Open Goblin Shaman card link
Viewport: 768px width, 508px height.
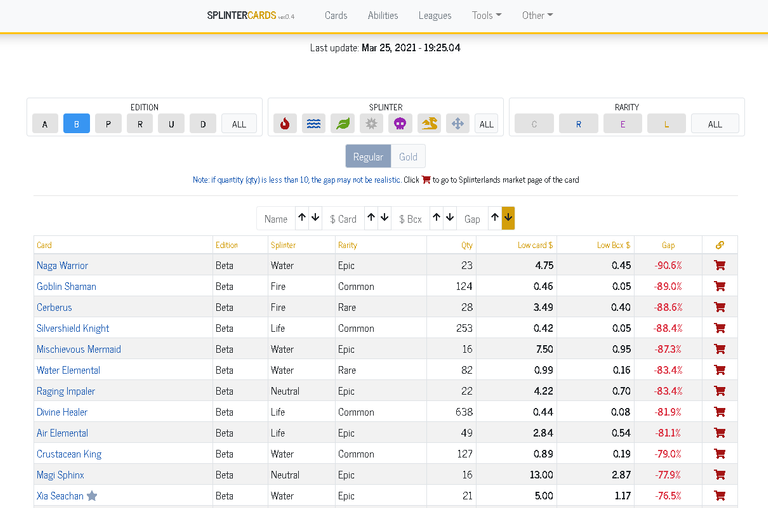pyautogui.click(x=66, y=286)
